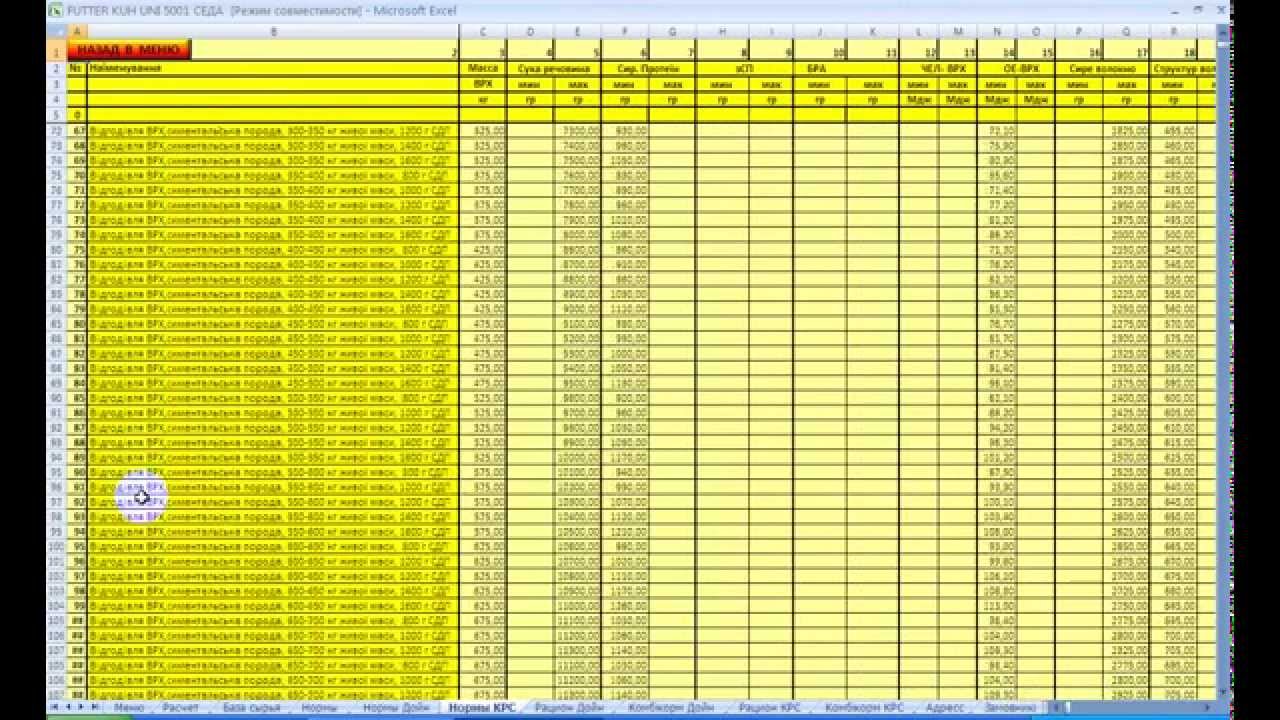
Task: Click the Суха речовина header cell
Action: coord(554,68)
